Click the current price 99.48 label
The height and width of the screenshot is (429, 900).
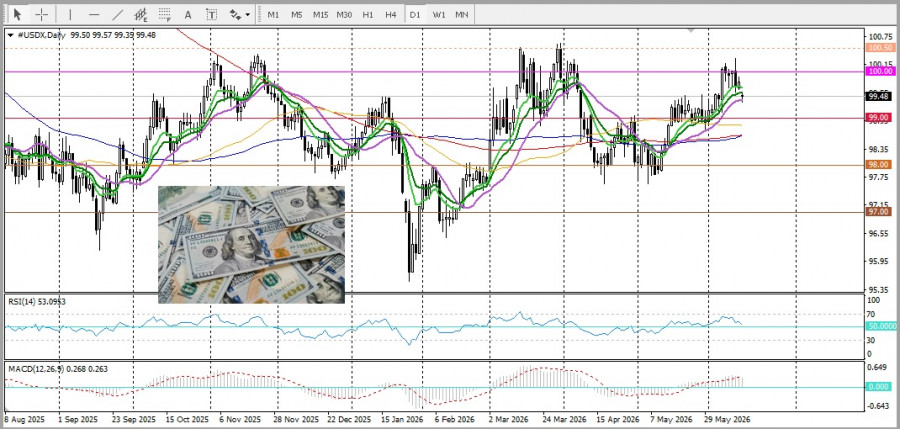point(879,96)
